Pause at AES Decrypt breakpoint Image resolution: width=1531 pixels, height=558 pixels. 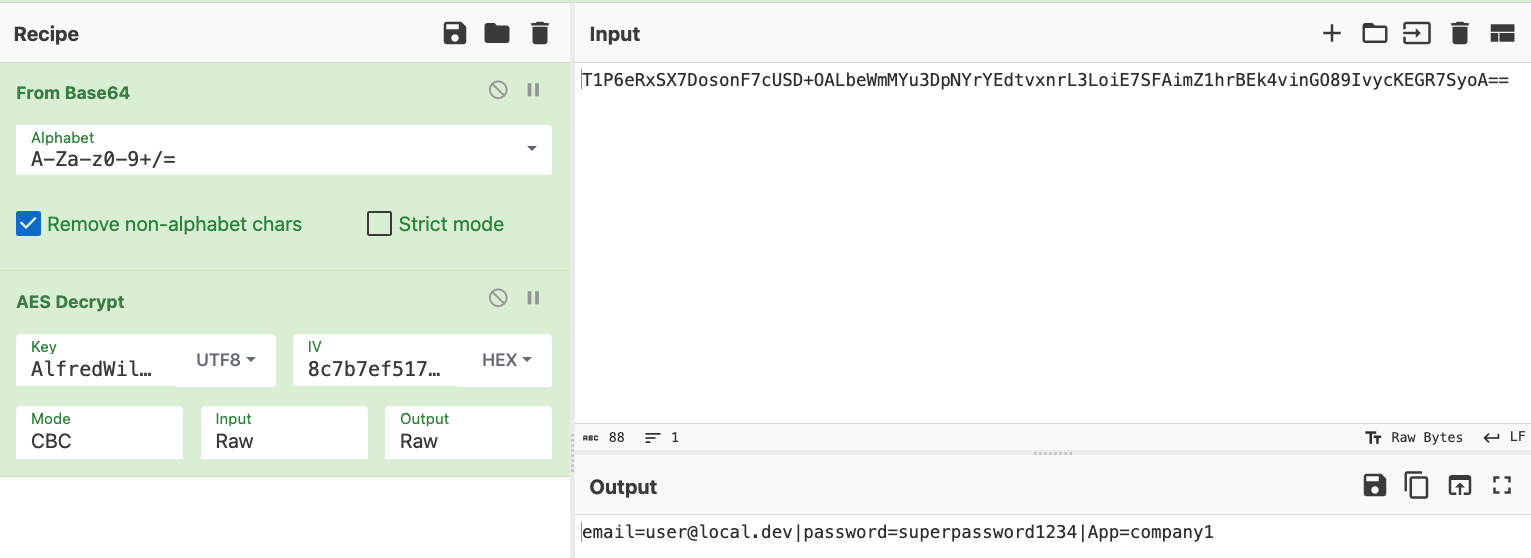point(533,298)
